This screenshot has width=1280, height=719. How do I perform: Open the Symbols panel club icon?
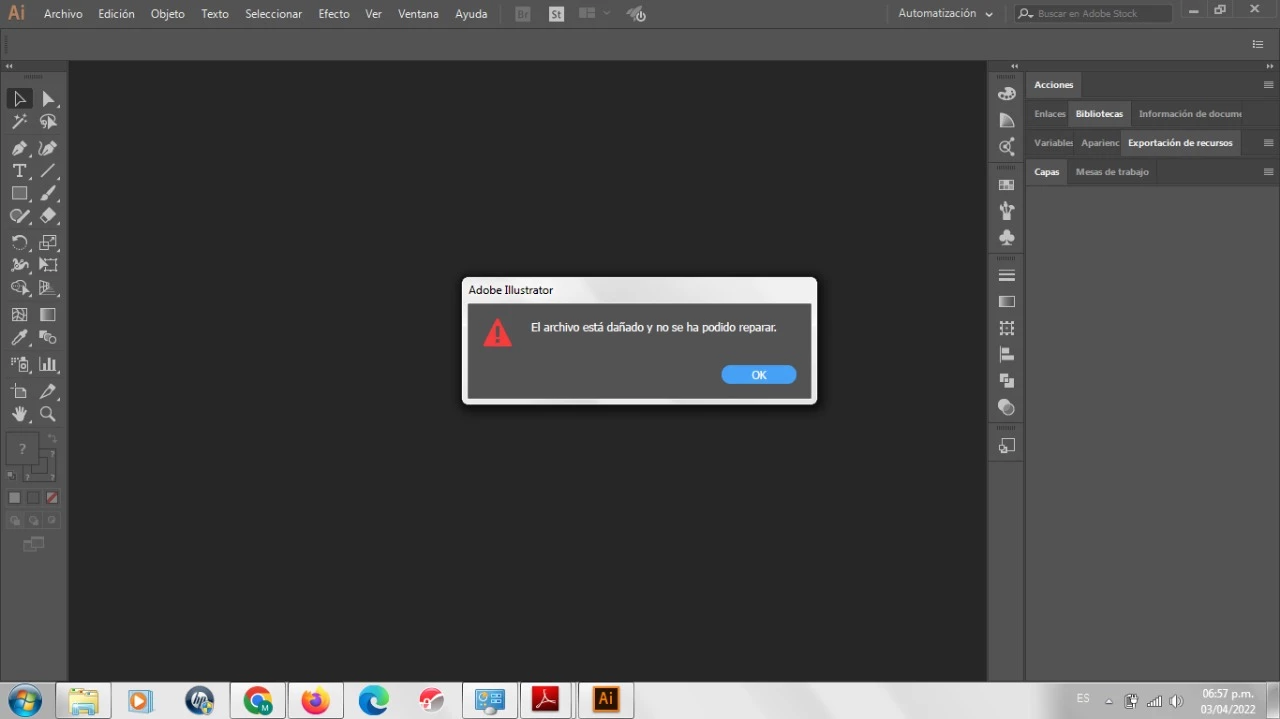click(x=1007, y=237)
